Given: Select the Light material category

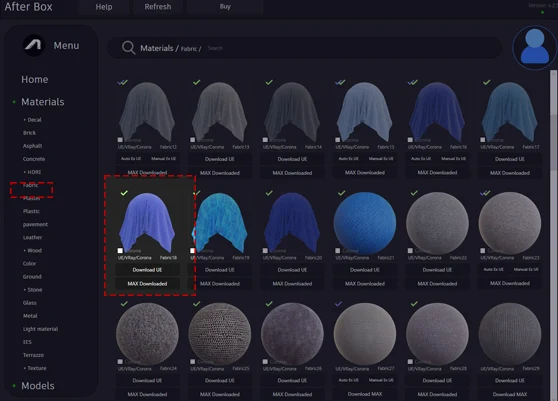Looking at the screenshot, I should pos(41,329).
